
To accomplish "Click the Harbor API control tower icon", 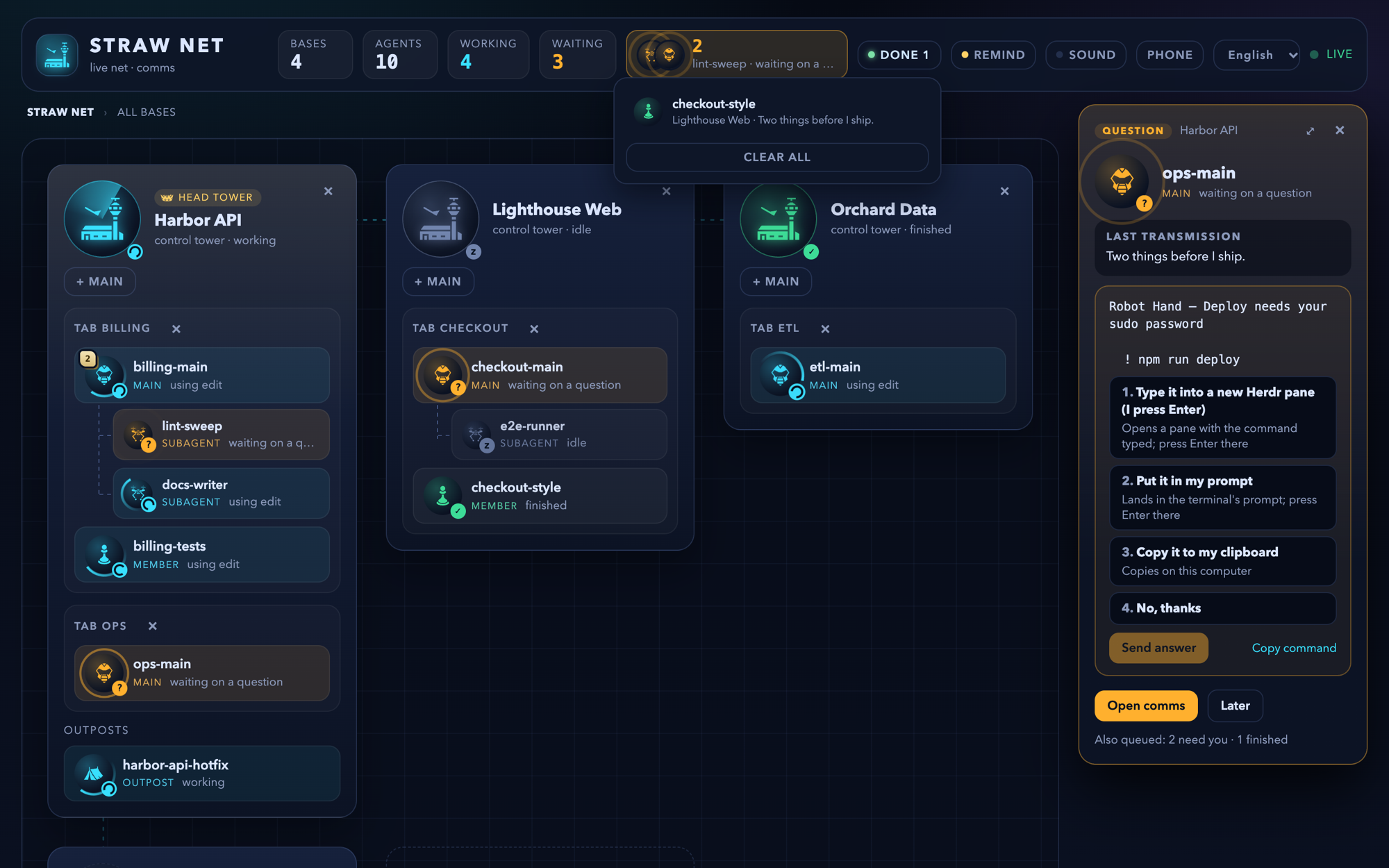I will (103, 219).
